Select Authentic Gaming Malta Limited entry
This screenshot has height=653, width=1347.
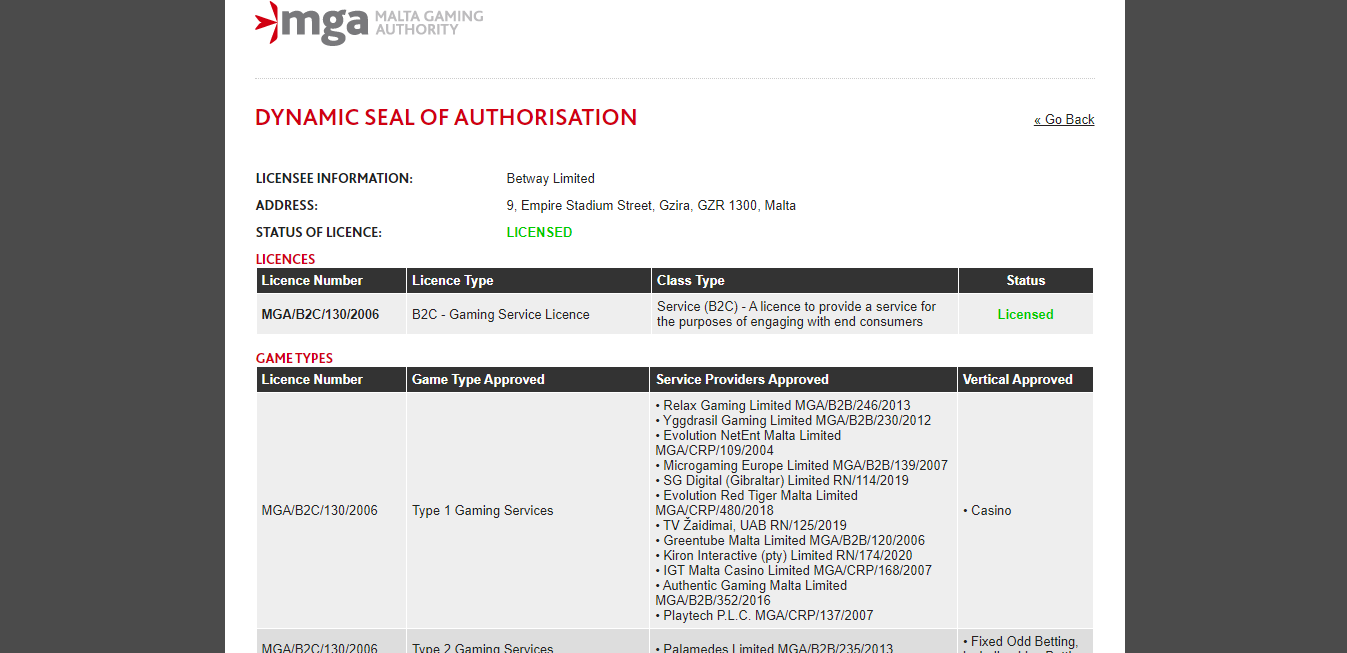pos(751,593)
